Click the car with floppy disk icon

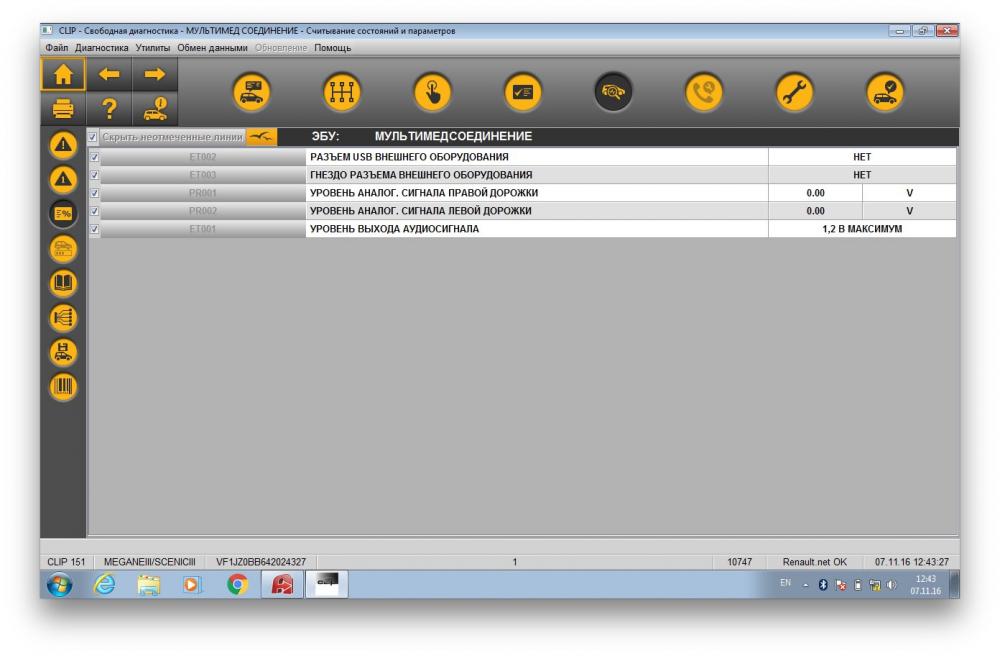(63, 352)
